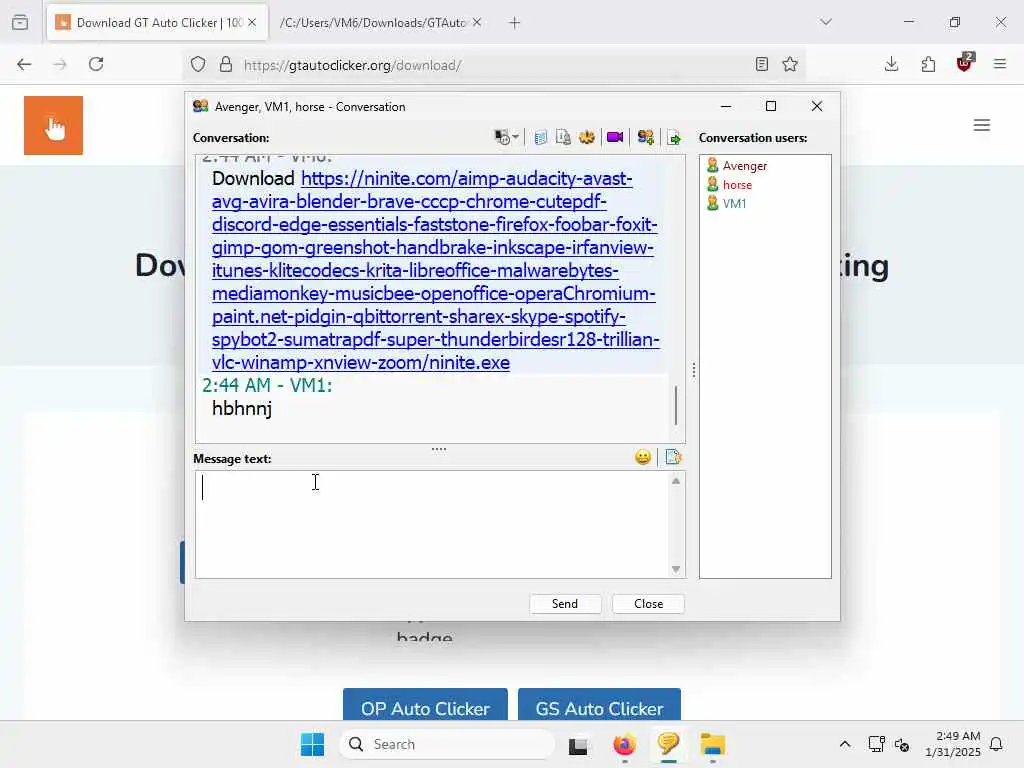This screenshot has height=768, width=1024.
Task: Open Task View on taskbar
Action: tap(578, 744)
